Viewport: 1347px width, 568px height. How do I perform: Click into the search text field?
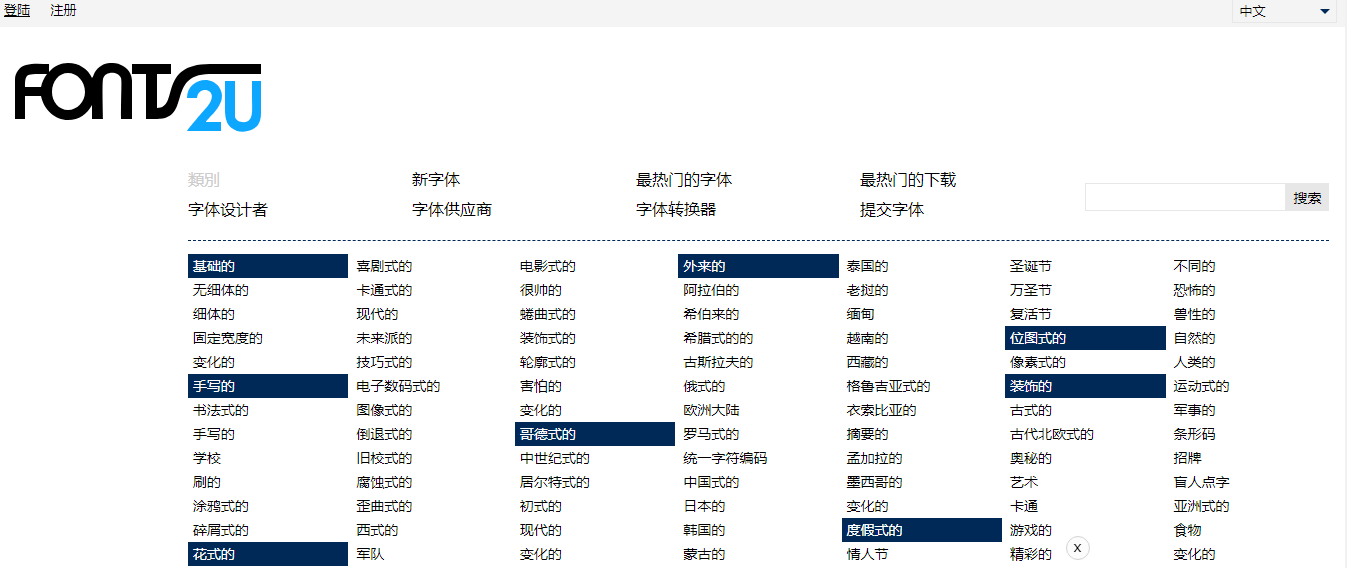[x=1185, y=198]
